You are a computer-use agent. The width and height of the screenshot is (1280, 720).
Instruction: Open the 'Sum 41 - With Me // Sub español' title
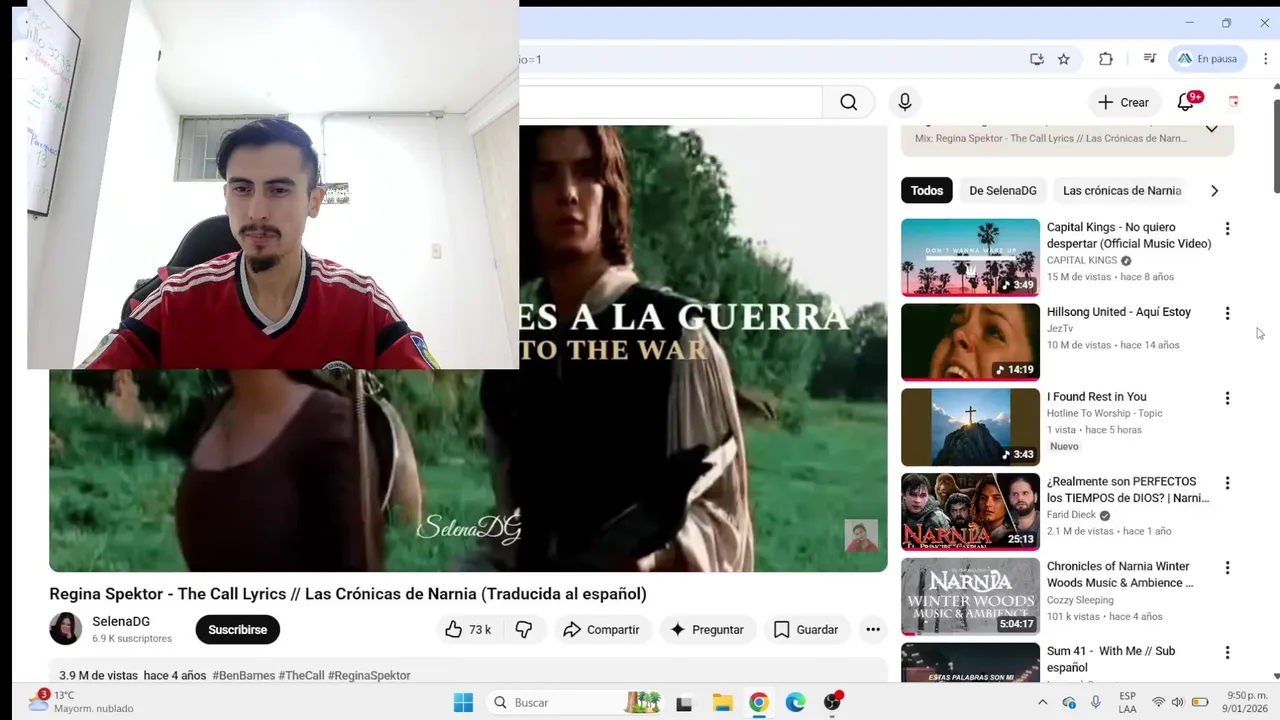pos(1111,659)
